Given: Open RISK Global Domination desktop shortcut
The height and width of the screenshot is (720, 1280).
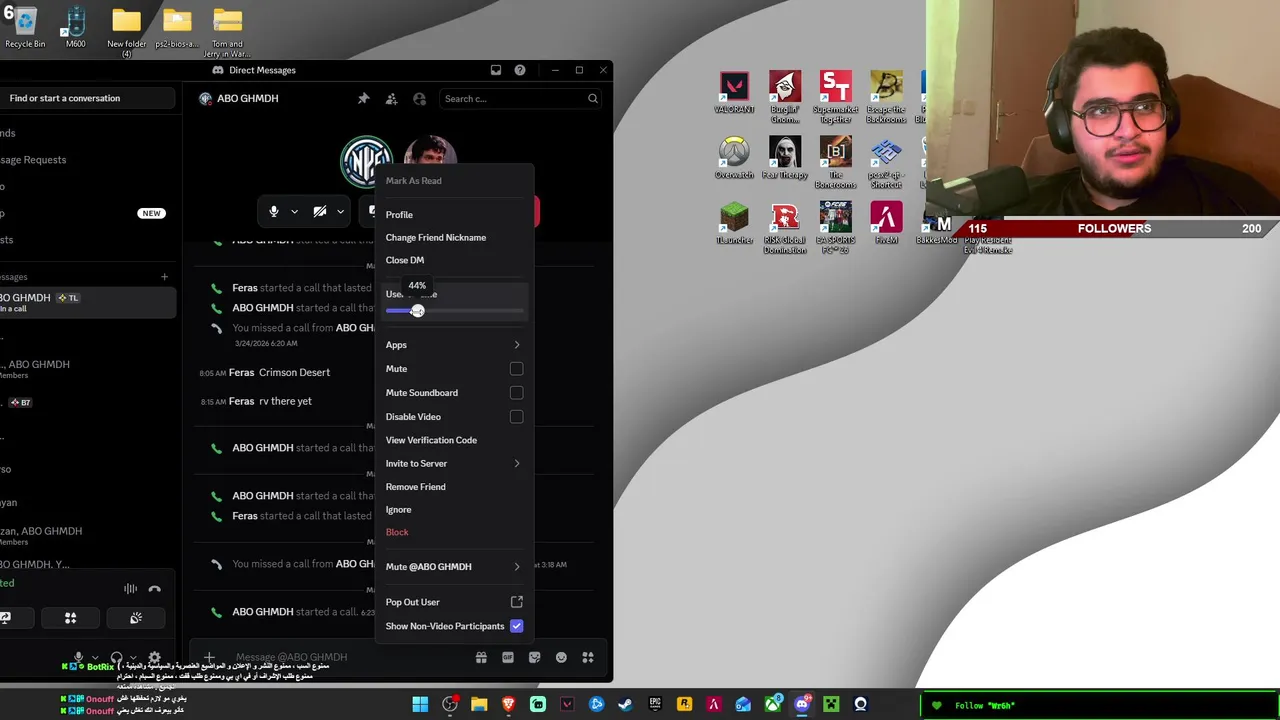Looking at the screenshot, I should point(785,228).
